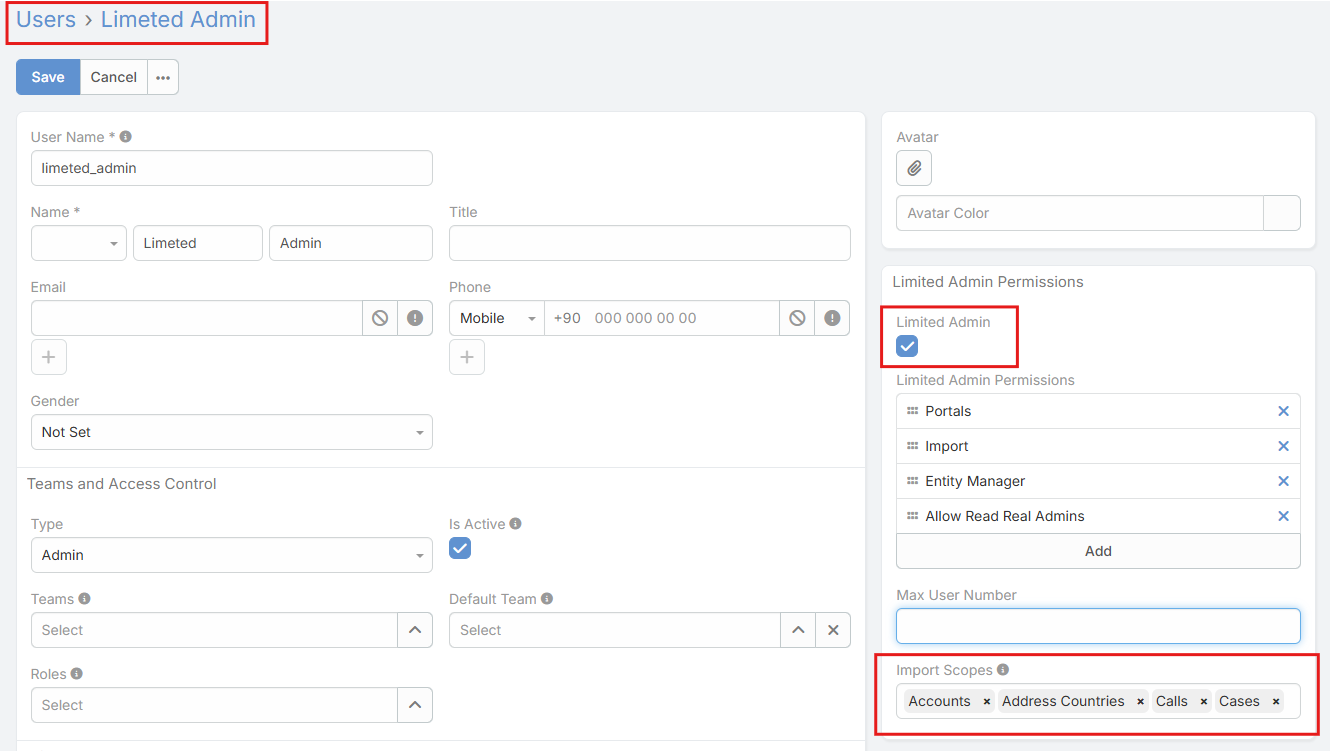This screenshot has height=751, width=1330.
Task: Click the Avatar Color swatch
Action: tap(1282, 213)
